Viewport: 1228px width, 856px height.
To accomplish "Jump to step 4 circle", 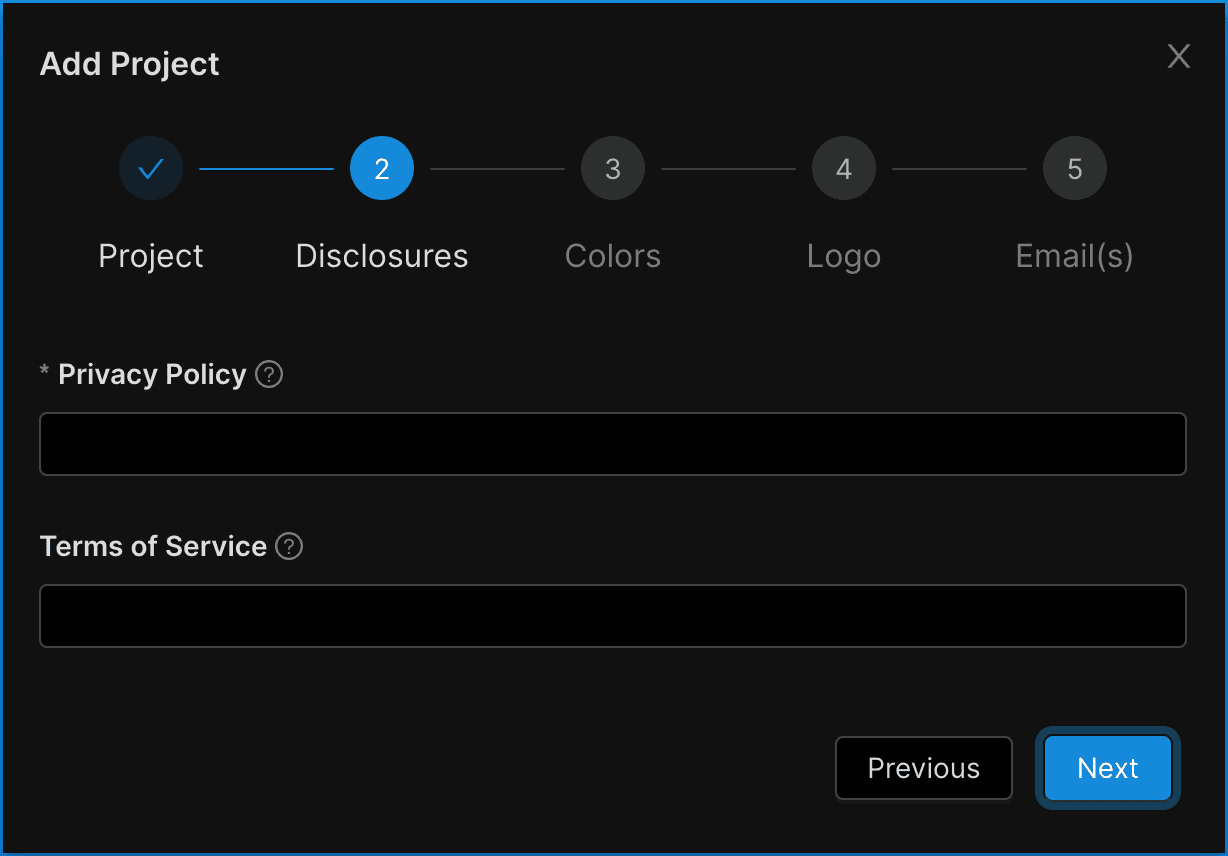I will 844,169.
